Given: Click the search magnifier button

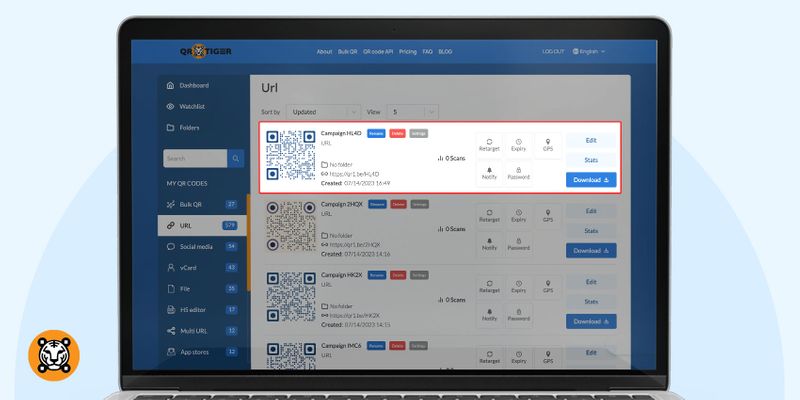Looking at the screenshot, I should (x=236, y=159).
